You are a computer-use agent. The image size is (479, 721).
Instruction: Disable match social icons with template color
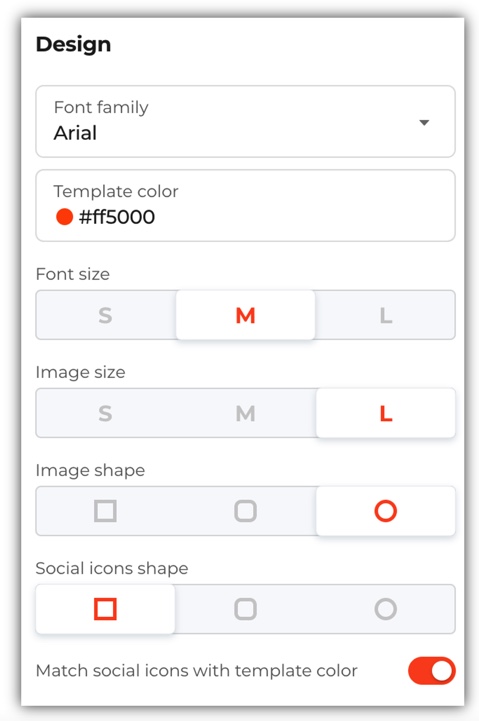tap(432, 670)
